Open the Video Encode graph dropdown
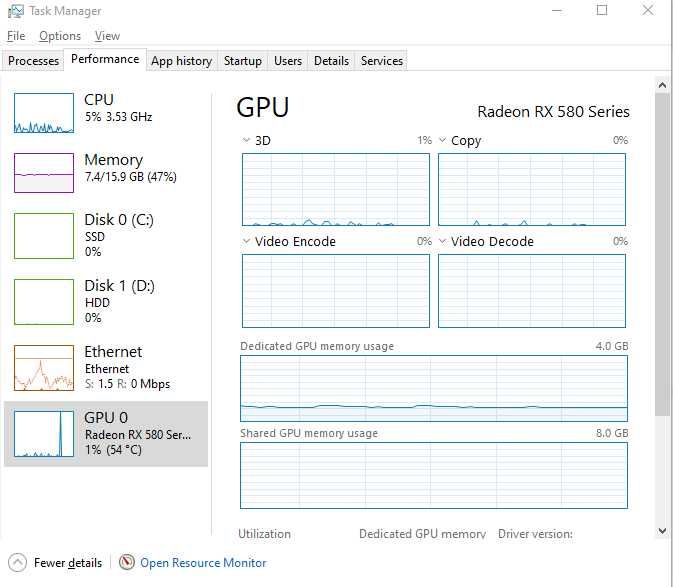673x587 pixels. click(248, 242)
